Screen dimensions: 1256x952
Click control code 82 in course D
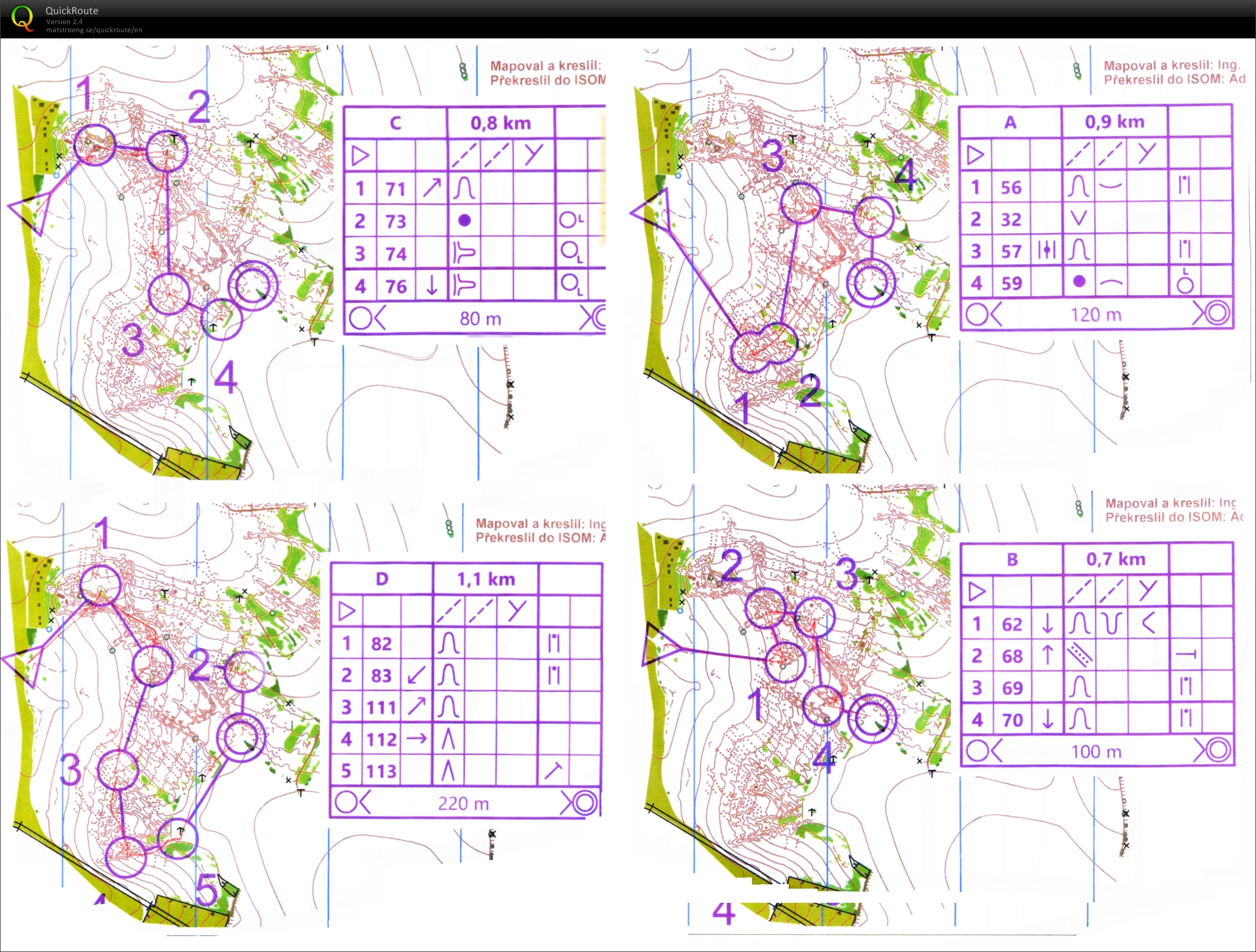pos(381,643)
